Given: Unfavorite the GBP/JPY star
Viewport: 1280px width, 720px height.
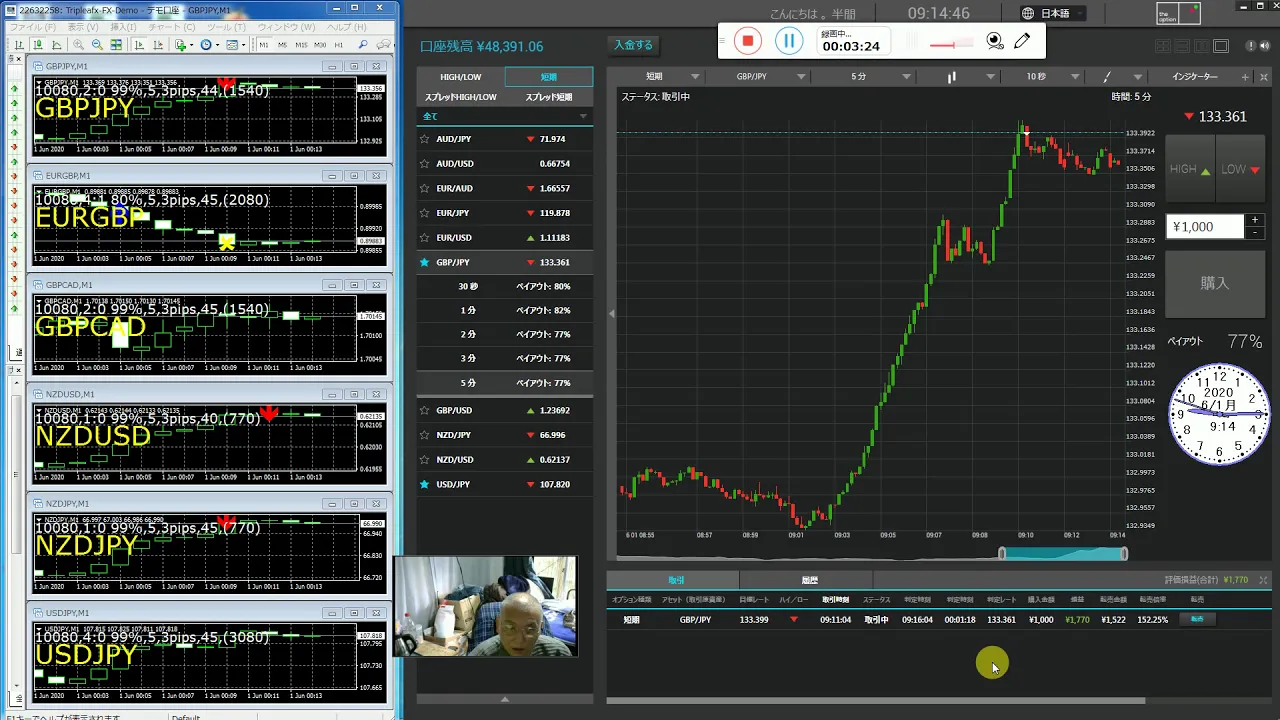Looking at the screenshot, I should coord(425,262).
